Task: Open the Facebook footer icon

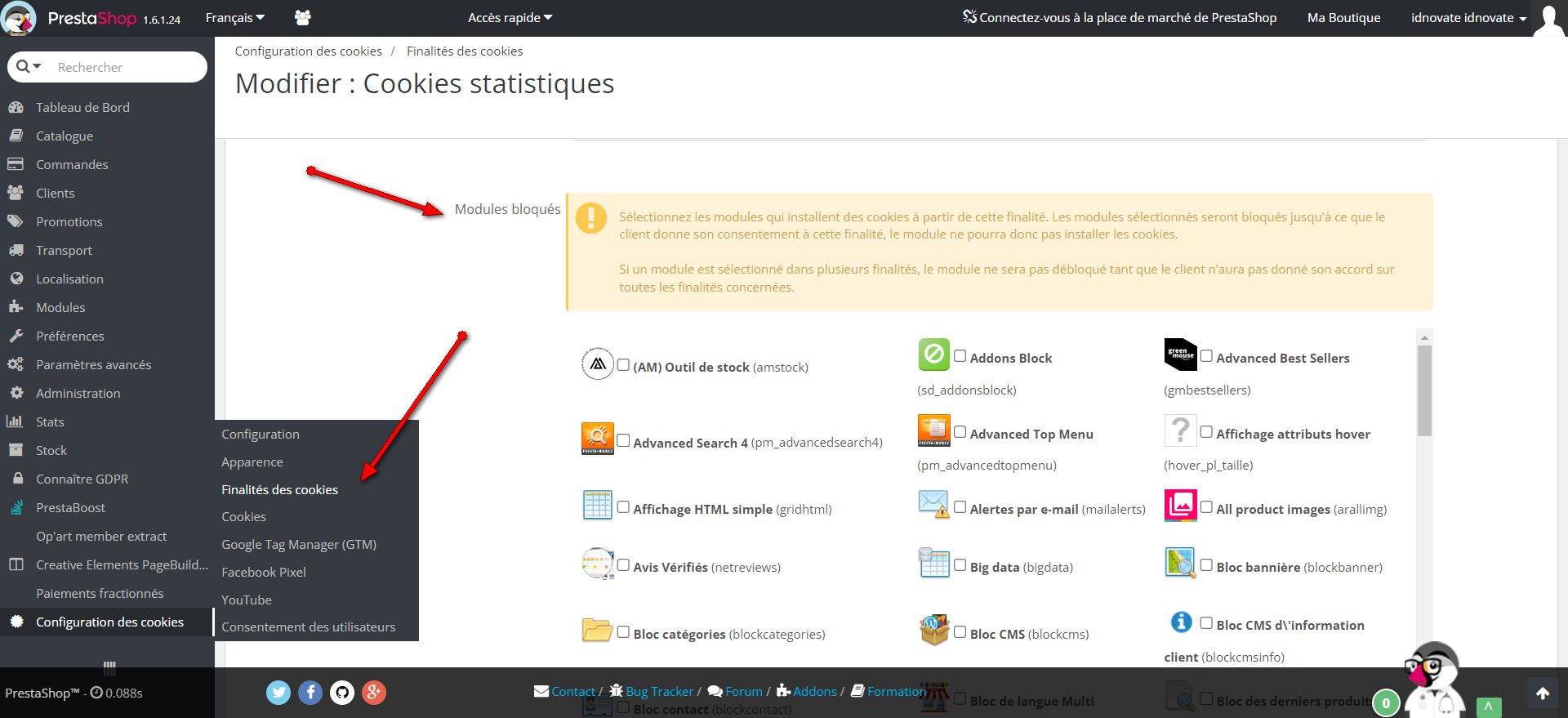Action: [x=310, y=693]
